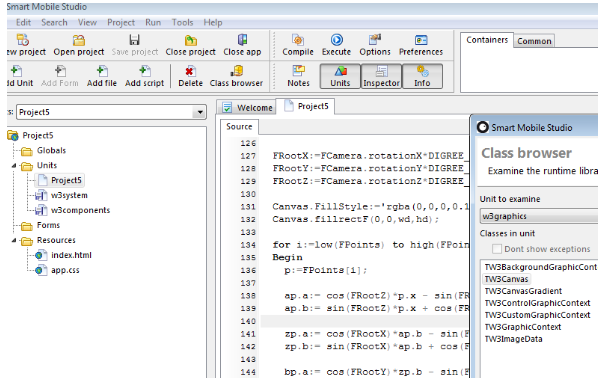The height and width of the screenshot is (378, 598).
Task: Click the Add Form icon
Action: click(x=60, y=71)
